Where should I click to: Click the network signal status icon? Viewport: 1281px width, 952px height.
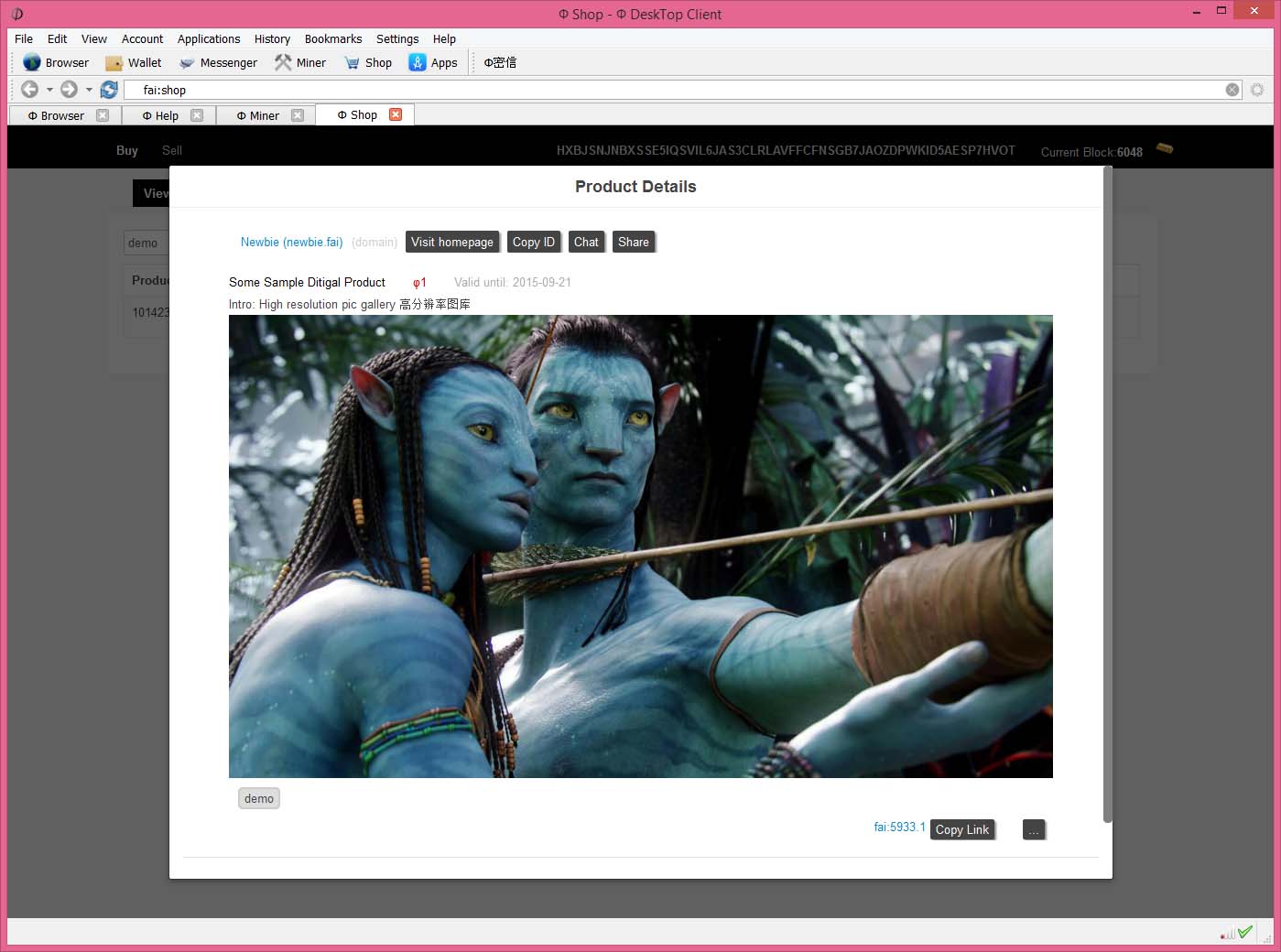[x=1227, y=934]
